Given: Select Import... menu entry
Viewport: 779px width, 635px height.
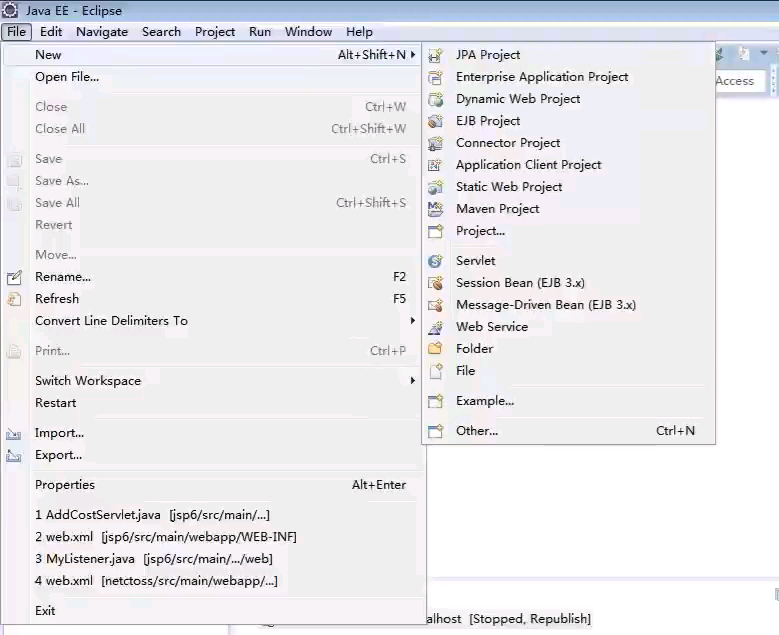Looking at the screenshot, I should click(x=213, y=433).
